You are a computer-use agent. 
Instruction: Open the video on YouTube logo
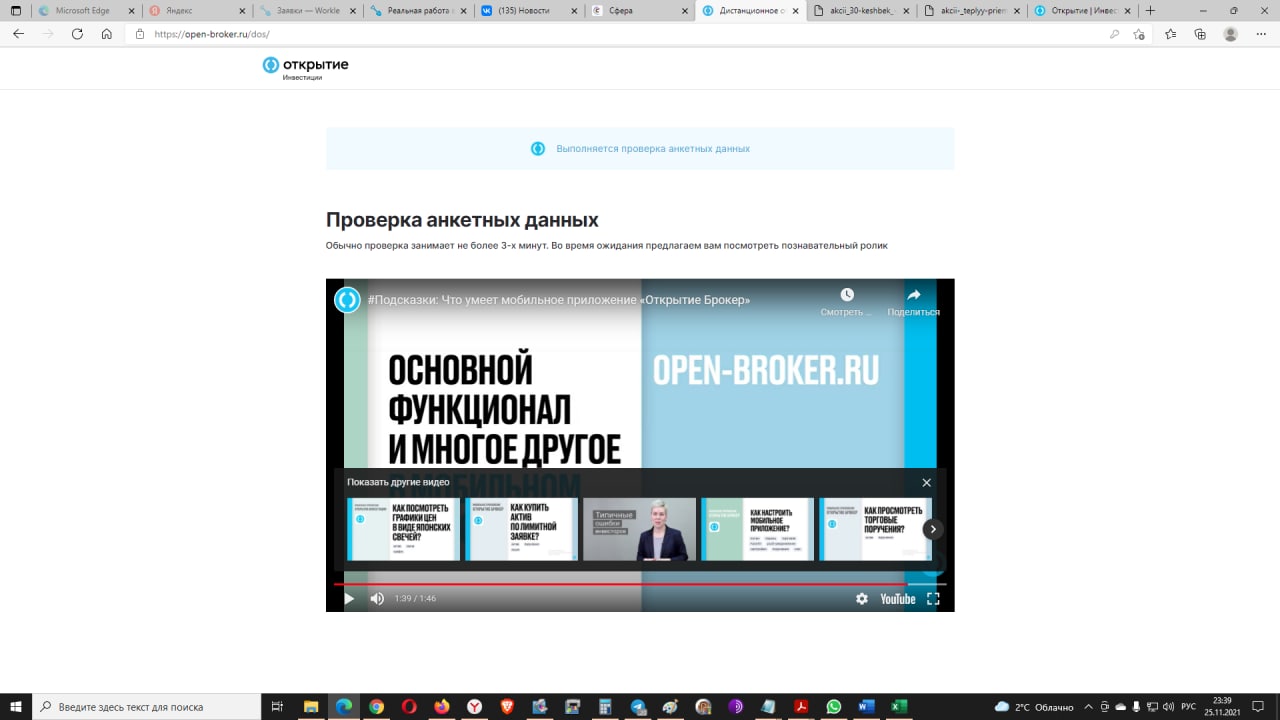click(897, 598)
